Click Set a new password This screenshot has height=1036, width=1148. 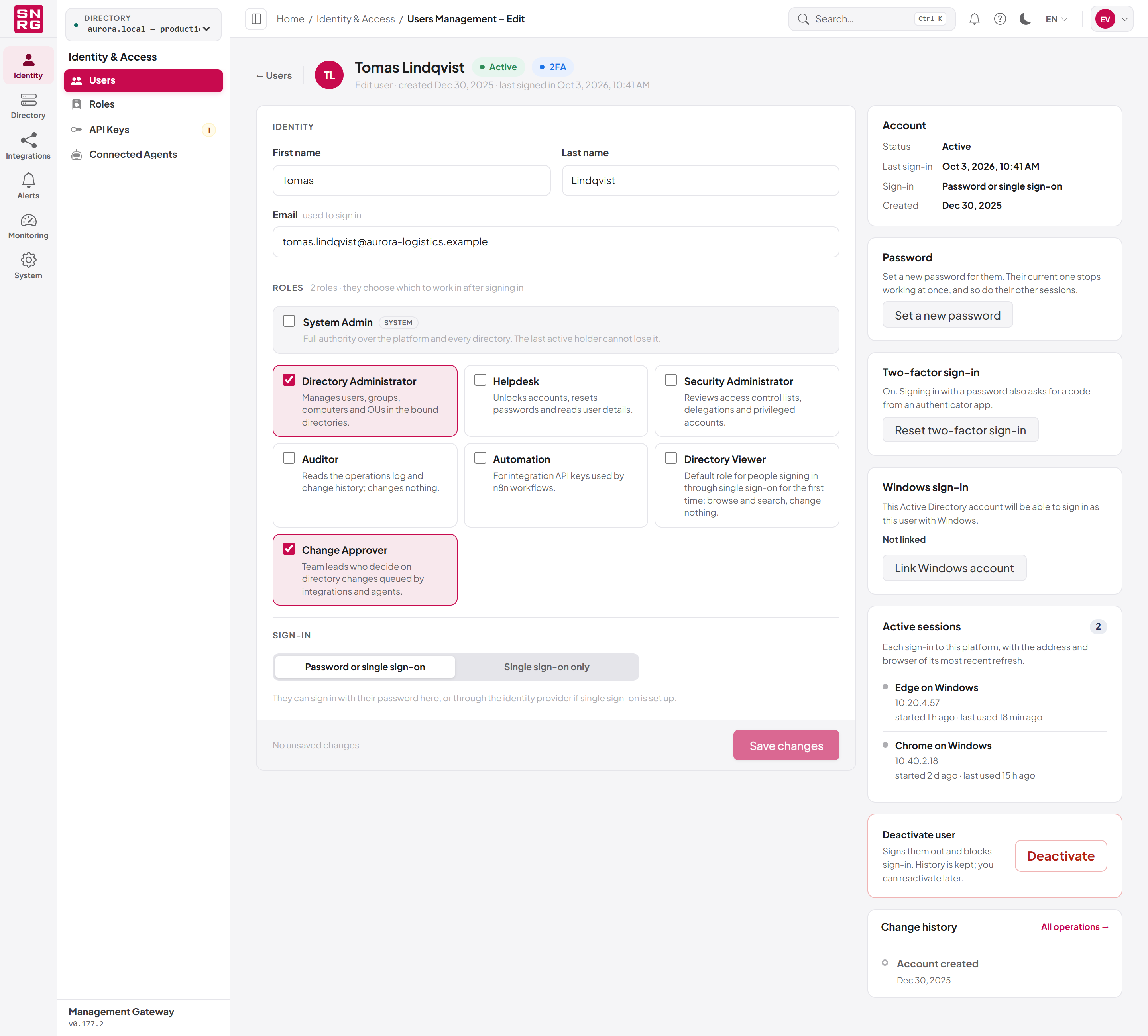(947, 315)
